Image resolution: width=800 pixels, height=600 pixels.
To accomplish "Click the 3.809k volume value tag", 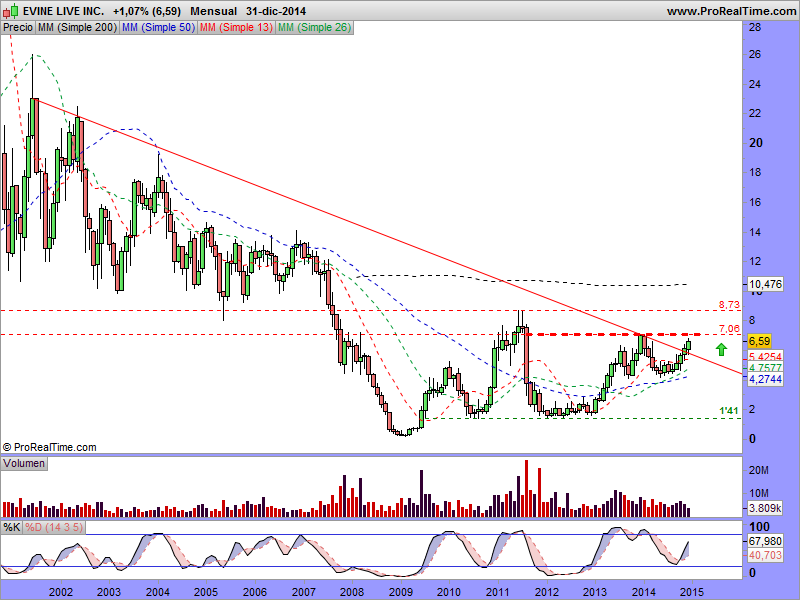I will [x=765, y=508].
